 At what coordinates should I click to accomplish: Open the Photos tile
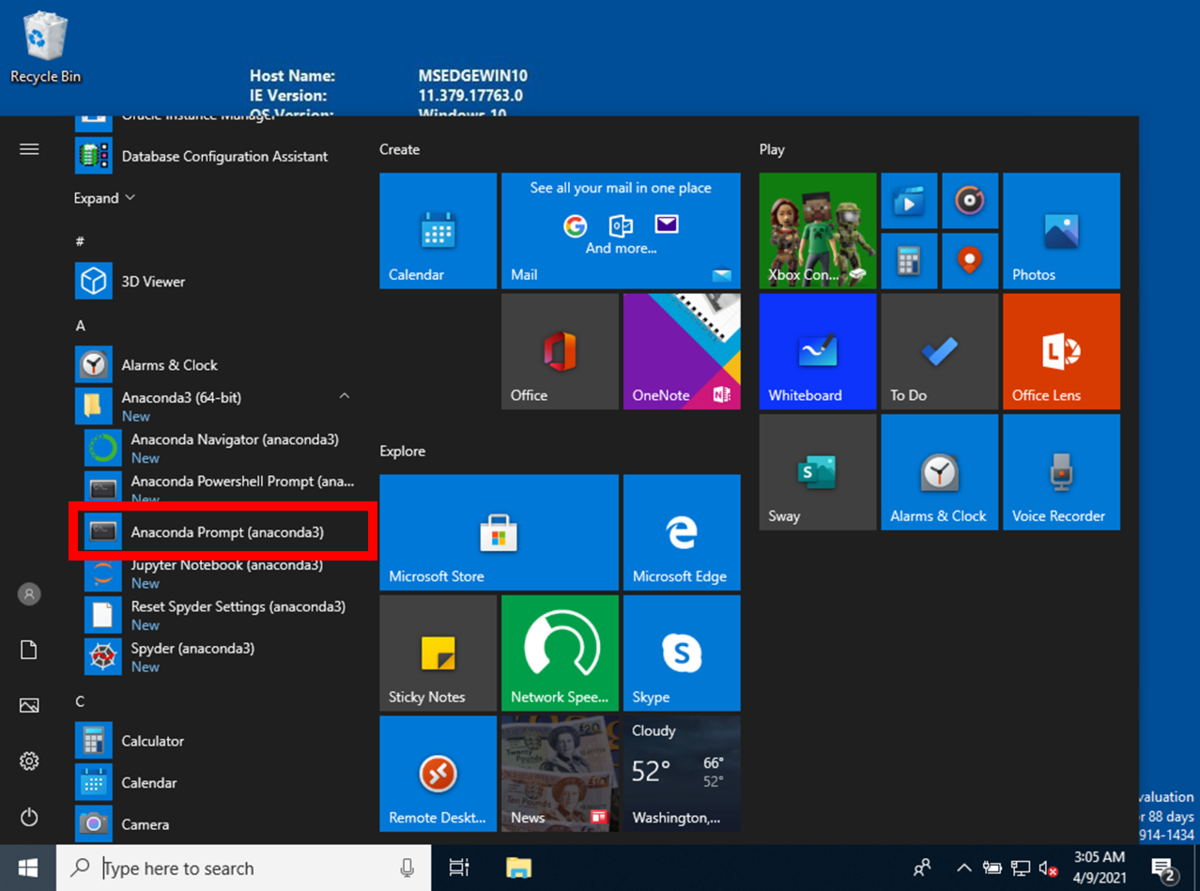[1061, 231]
